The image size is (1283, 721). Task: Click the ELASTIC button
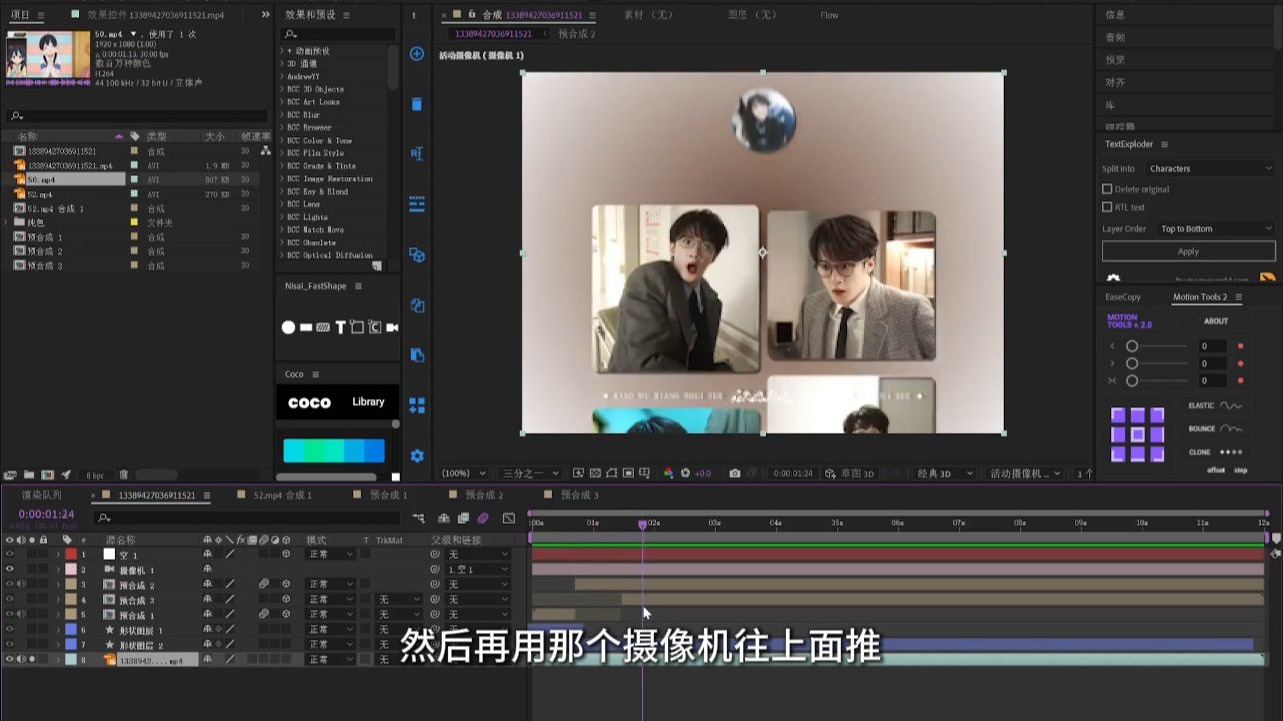[1215, 406]
